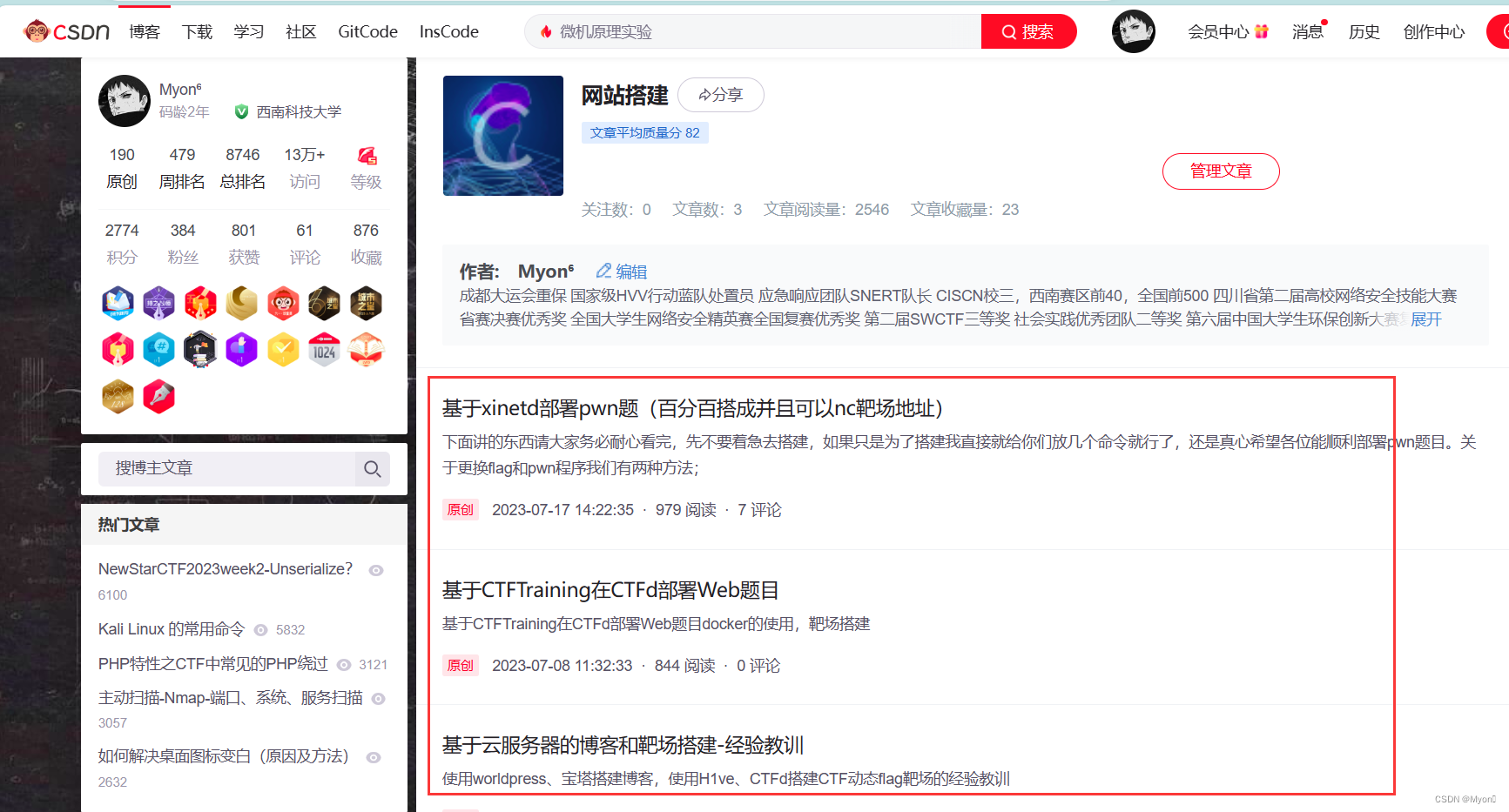Click the red fountain pen badge
This screenshot has height=812, width=1509.
point(158,396)
